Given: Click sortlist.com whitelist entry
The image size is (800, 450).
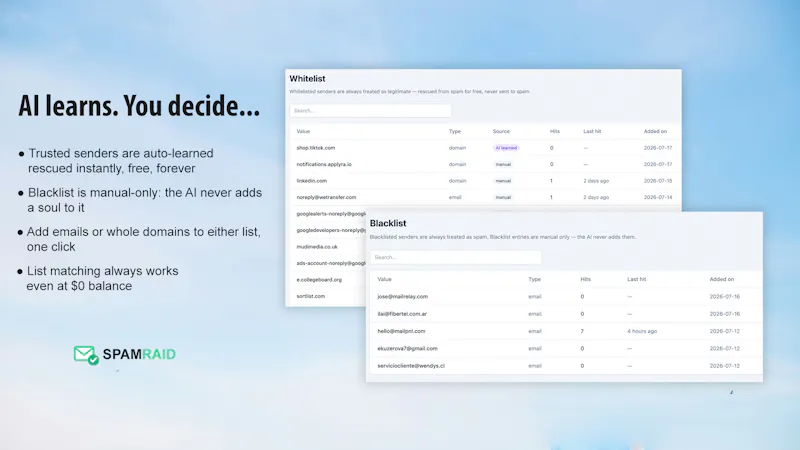Looking at the screenshot, I should pyautogui.click(x=311, y=296).
